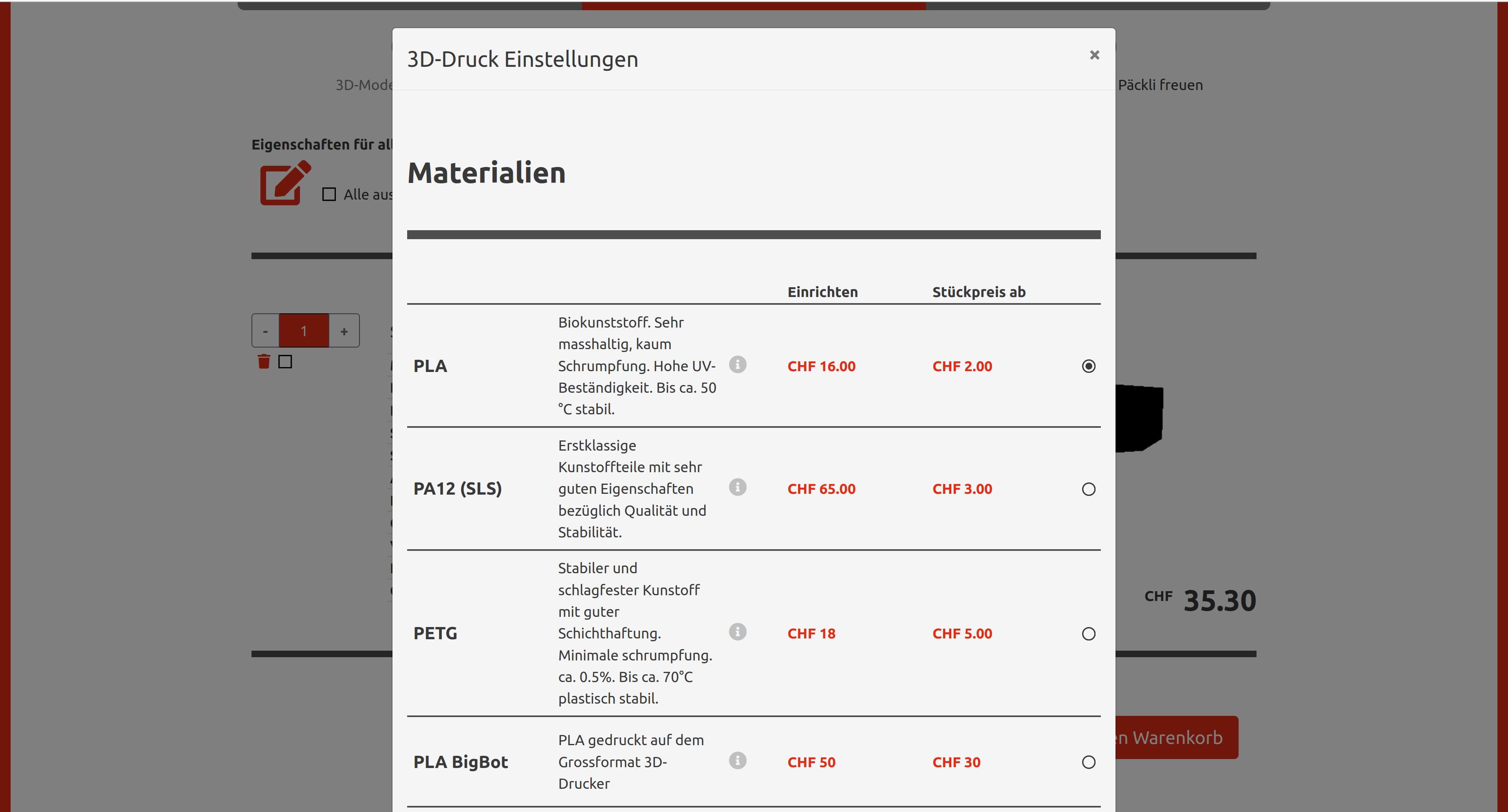Viewport: 1508px width, 812px height.
Task: Click the 'CHF 2.00' unit price
Action: click(962, 367)
